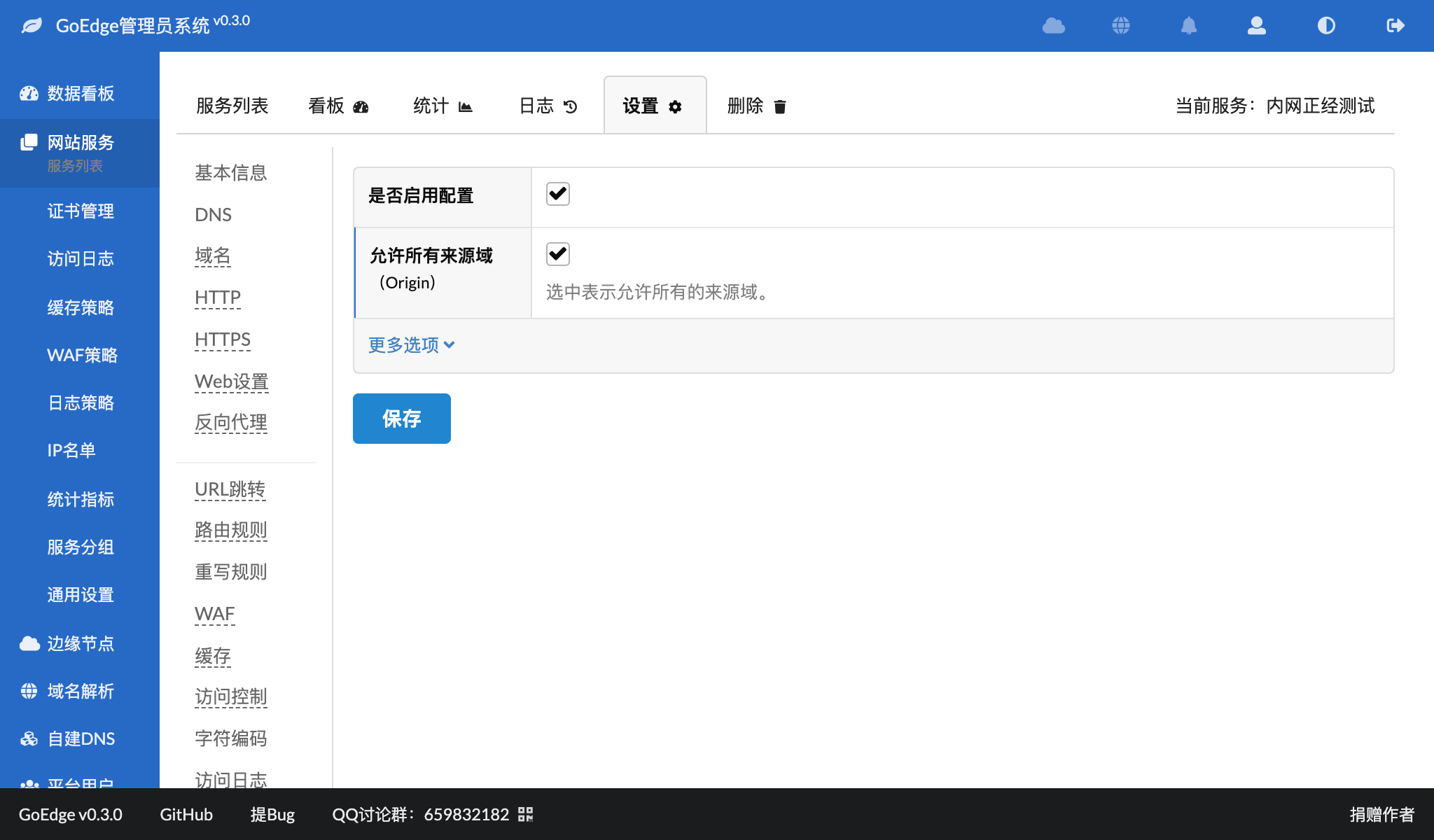1434x840 pixels.
Task: Click the QR code icon near QQ讨论群
Action: pyautogui.click(x=526, y=814)
